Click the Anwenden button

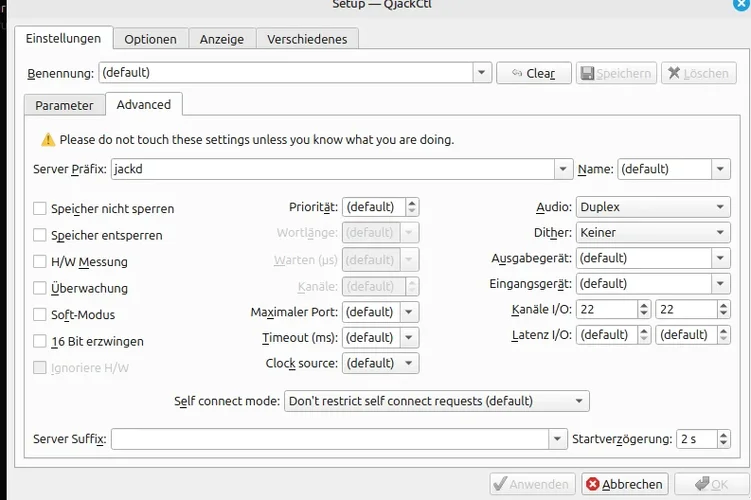[x=532, y=484]
